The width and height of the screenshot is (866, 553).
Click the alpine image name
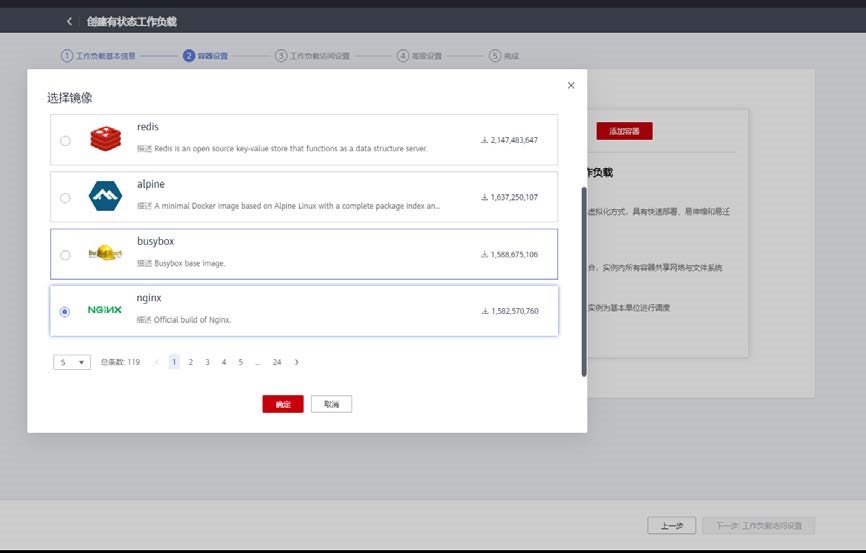[x=151, y=184]
